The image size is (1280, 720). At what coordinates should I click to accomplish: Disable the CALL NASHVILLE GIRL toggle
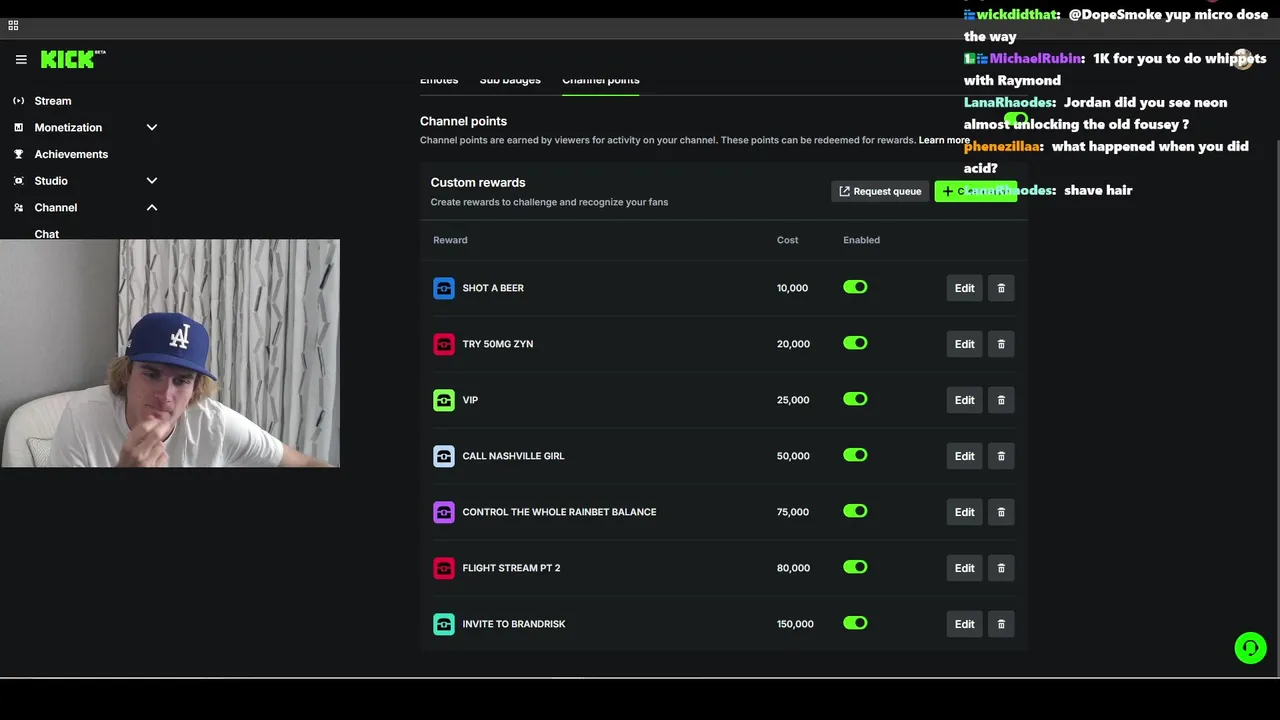click(x=855, y=455)
